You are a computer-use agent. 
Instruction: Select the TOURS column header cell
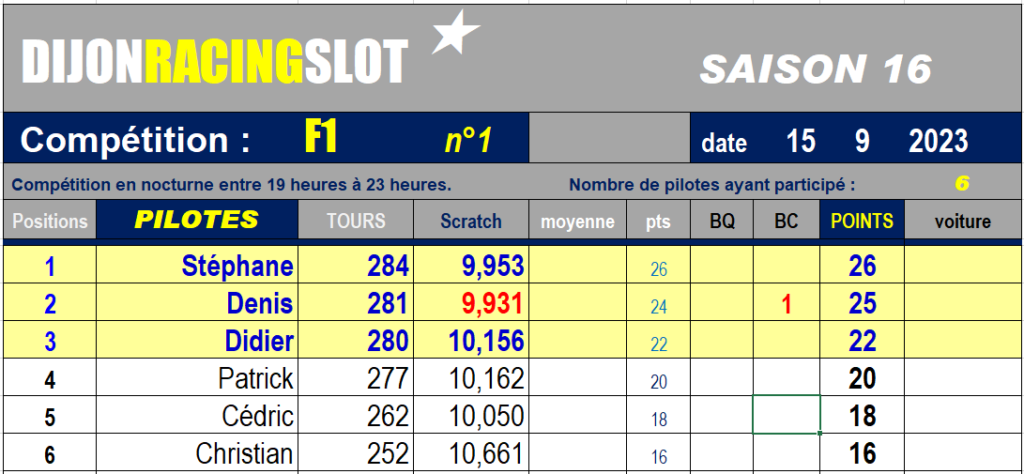tap(356, 220)
